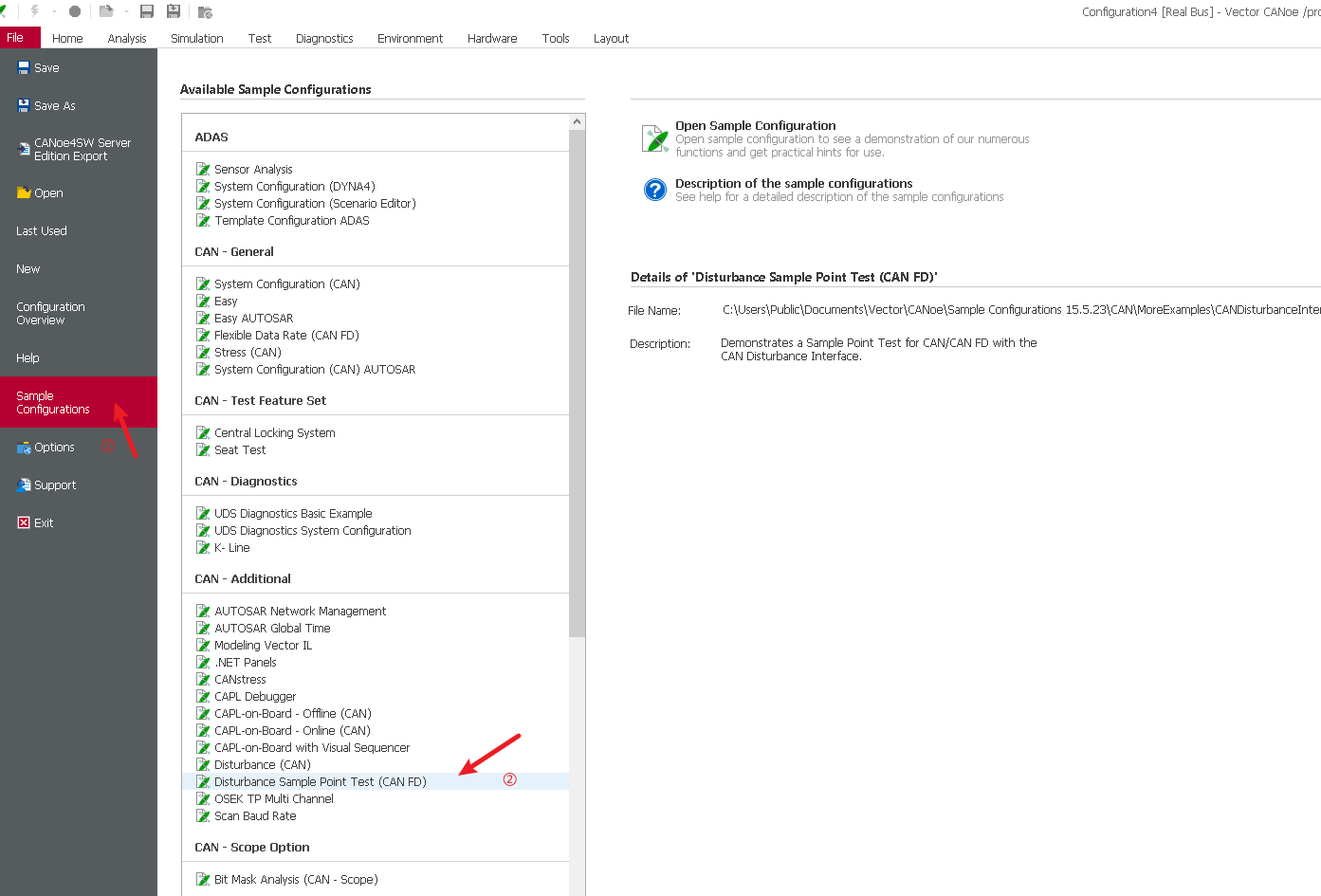Click the red Exit X icon
This screenshot has height=896, width=1321.
[24, 523]
